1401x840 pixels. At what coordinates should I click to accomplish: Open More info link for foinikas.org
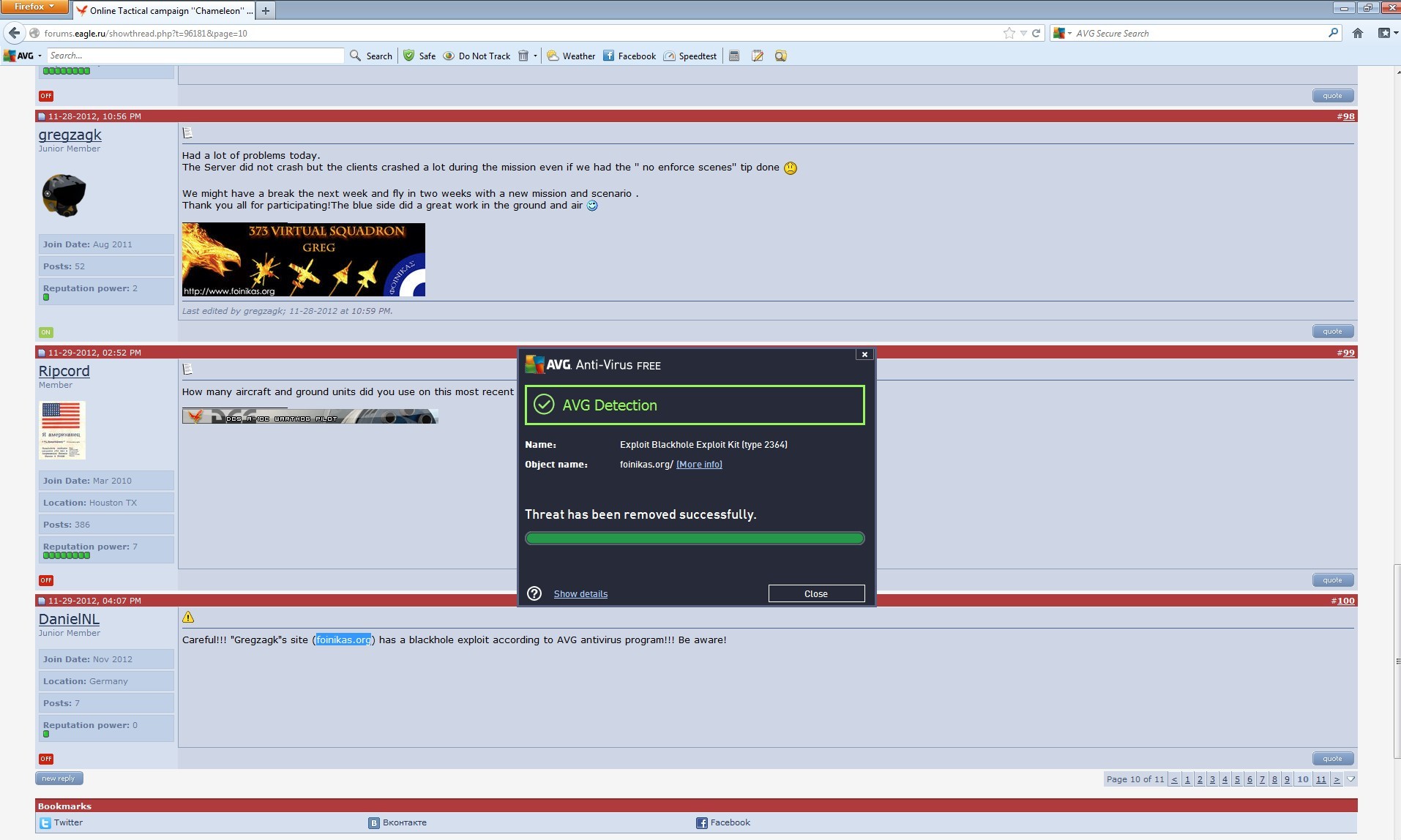click(699, 464)
